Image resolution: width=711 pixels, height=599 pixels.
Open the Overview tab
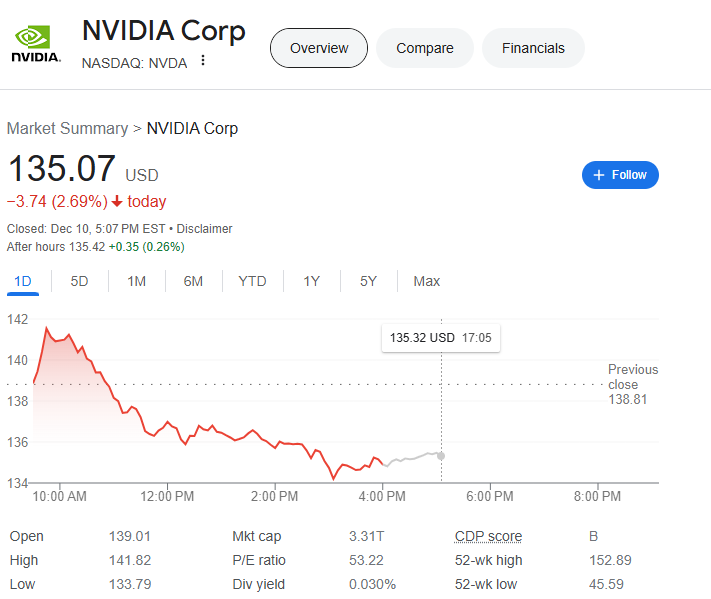point(319,48)
